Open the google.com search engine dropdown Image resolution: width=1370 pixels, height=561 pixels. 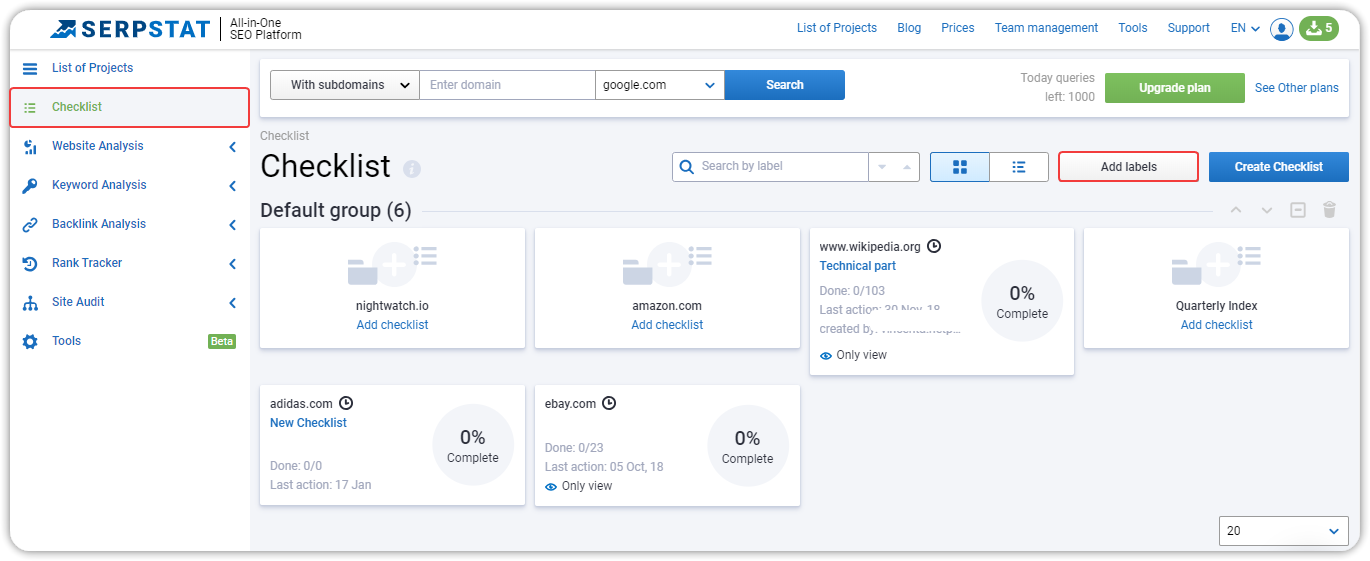pyautogui.click(x=660, y=85)
